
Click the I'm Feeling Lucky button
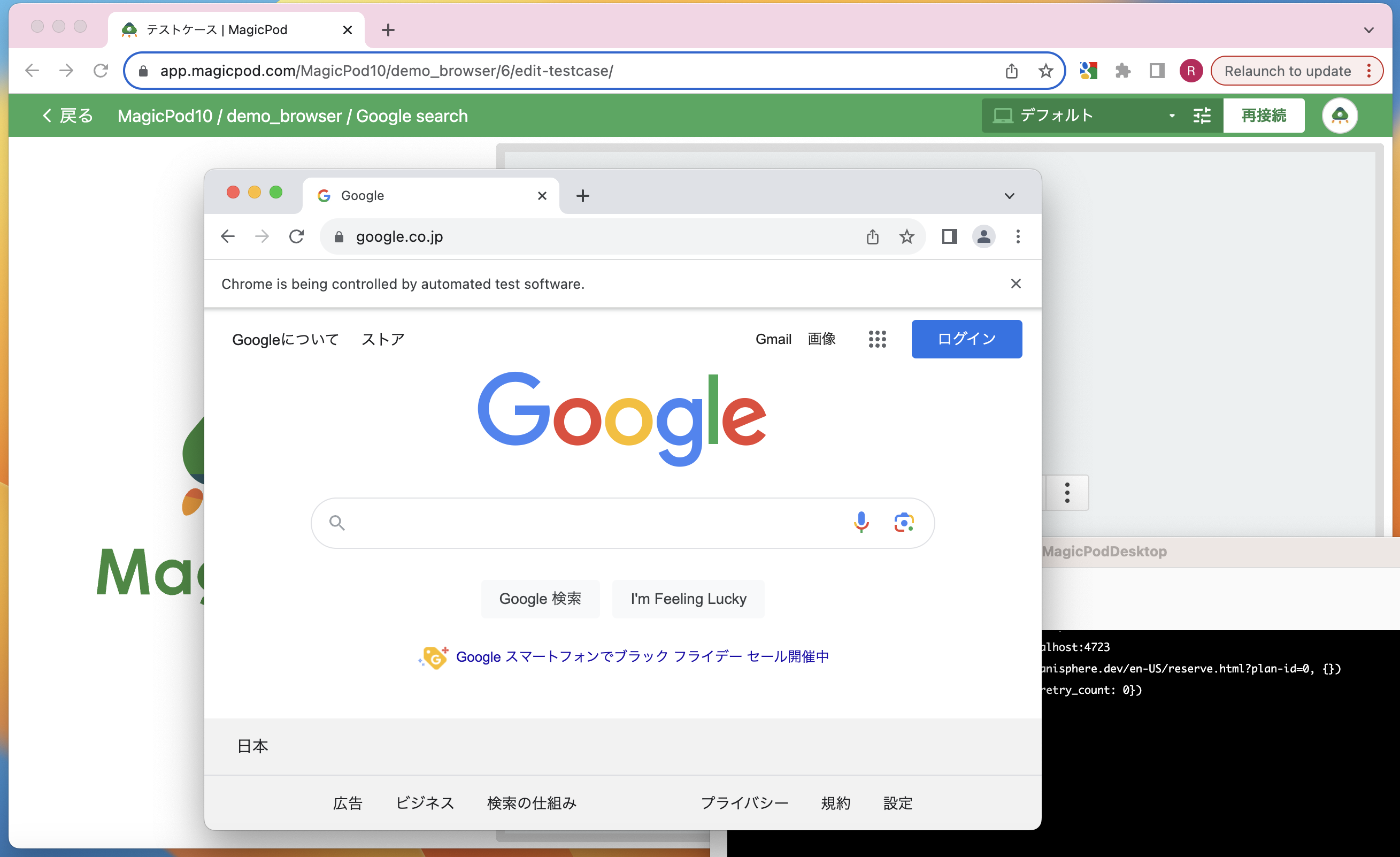(x=688, y=599)
